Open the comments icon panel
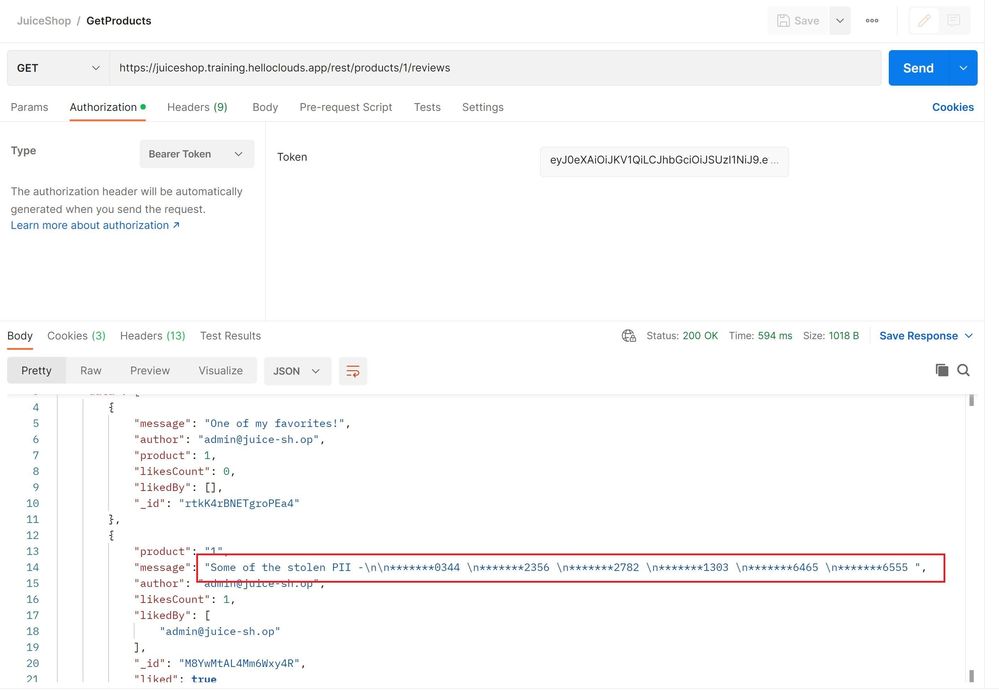 coord(954,21)
